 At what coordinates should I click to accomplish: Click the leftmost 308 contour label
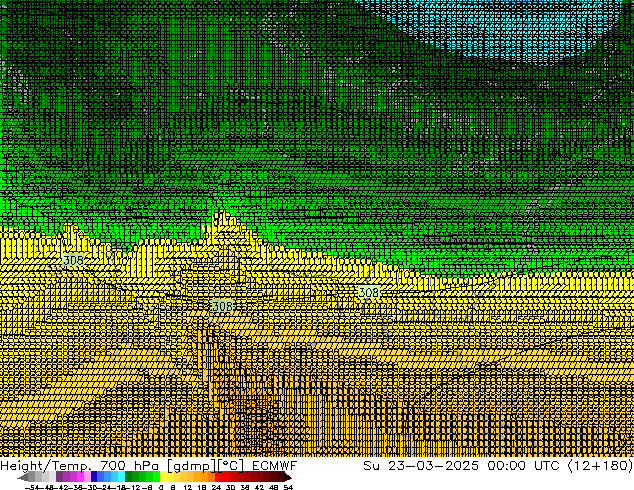[73, 260]
